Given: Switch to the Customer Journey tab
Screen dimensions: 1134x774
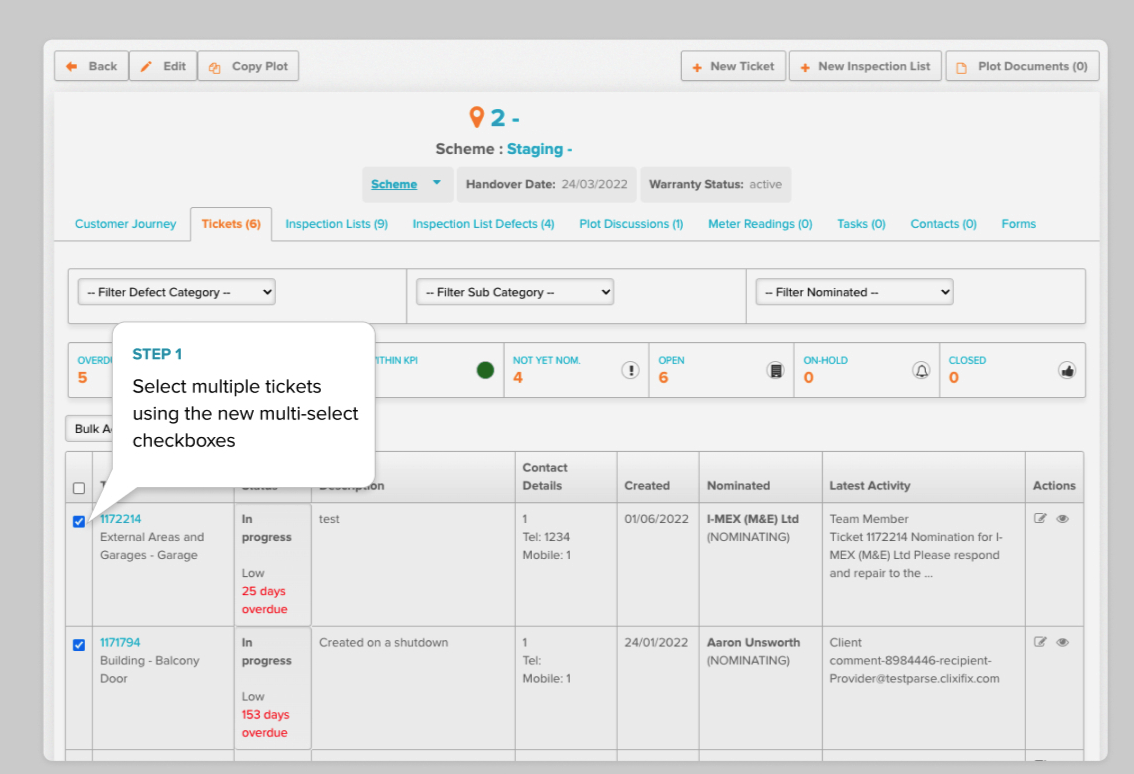Looking at the screenshot, I should (126, 224).
